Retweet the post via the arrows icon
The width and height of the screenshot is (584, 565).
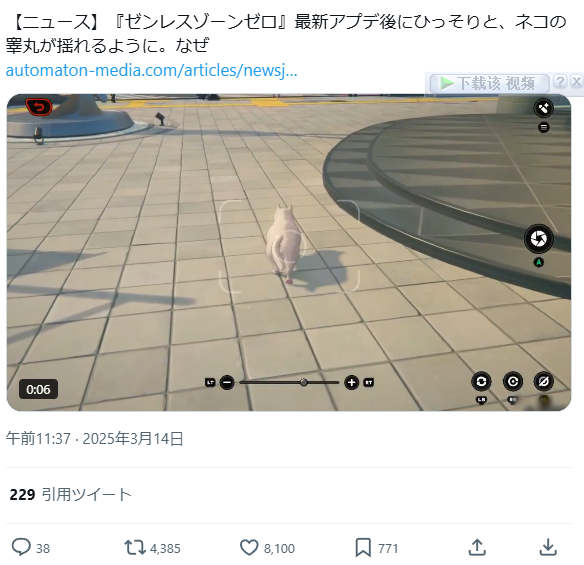(135, 547)
